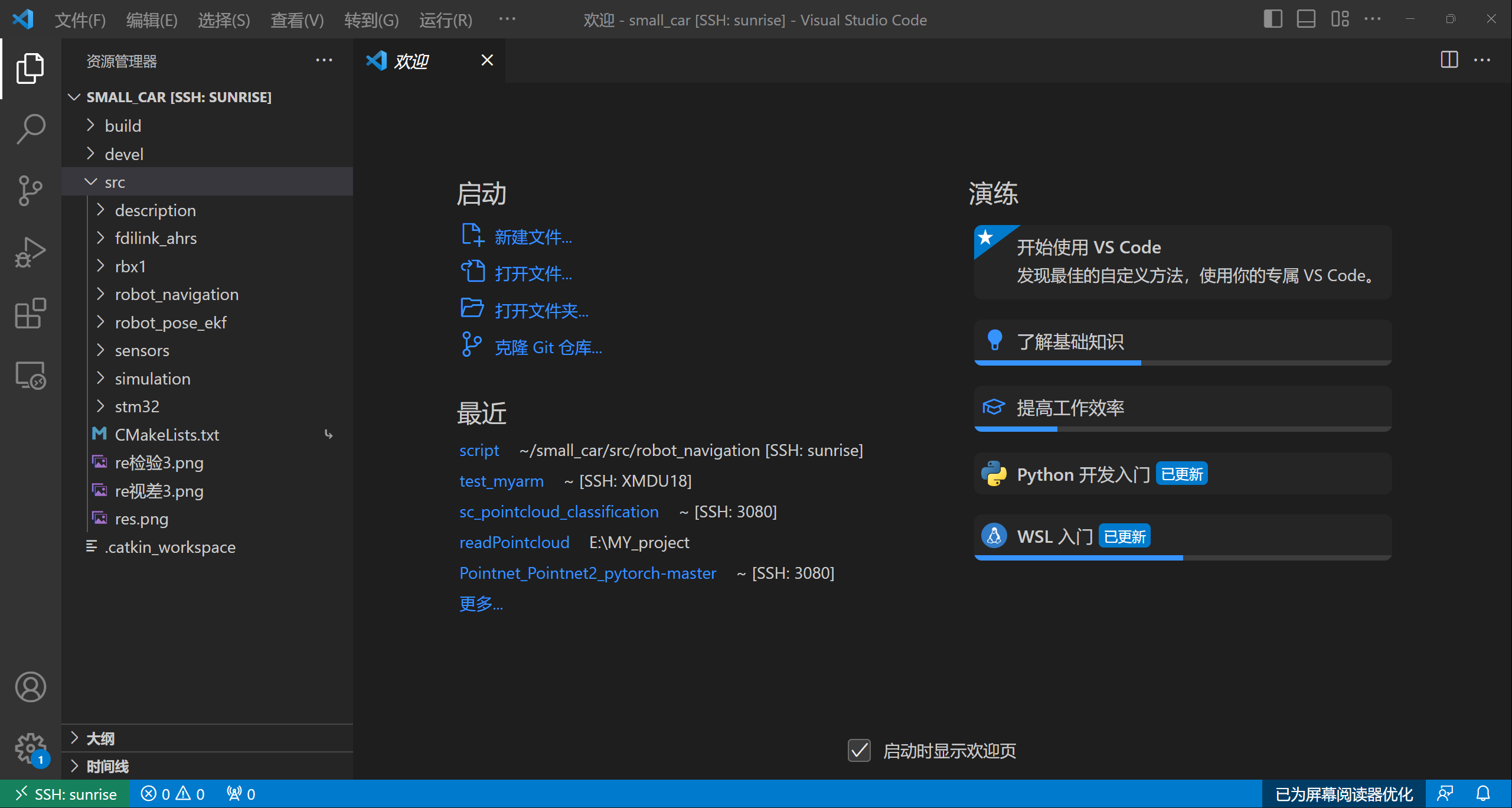Screen dimensions: 1512x808
Task: Open the 编辑(E) menu
Action: 152,20
